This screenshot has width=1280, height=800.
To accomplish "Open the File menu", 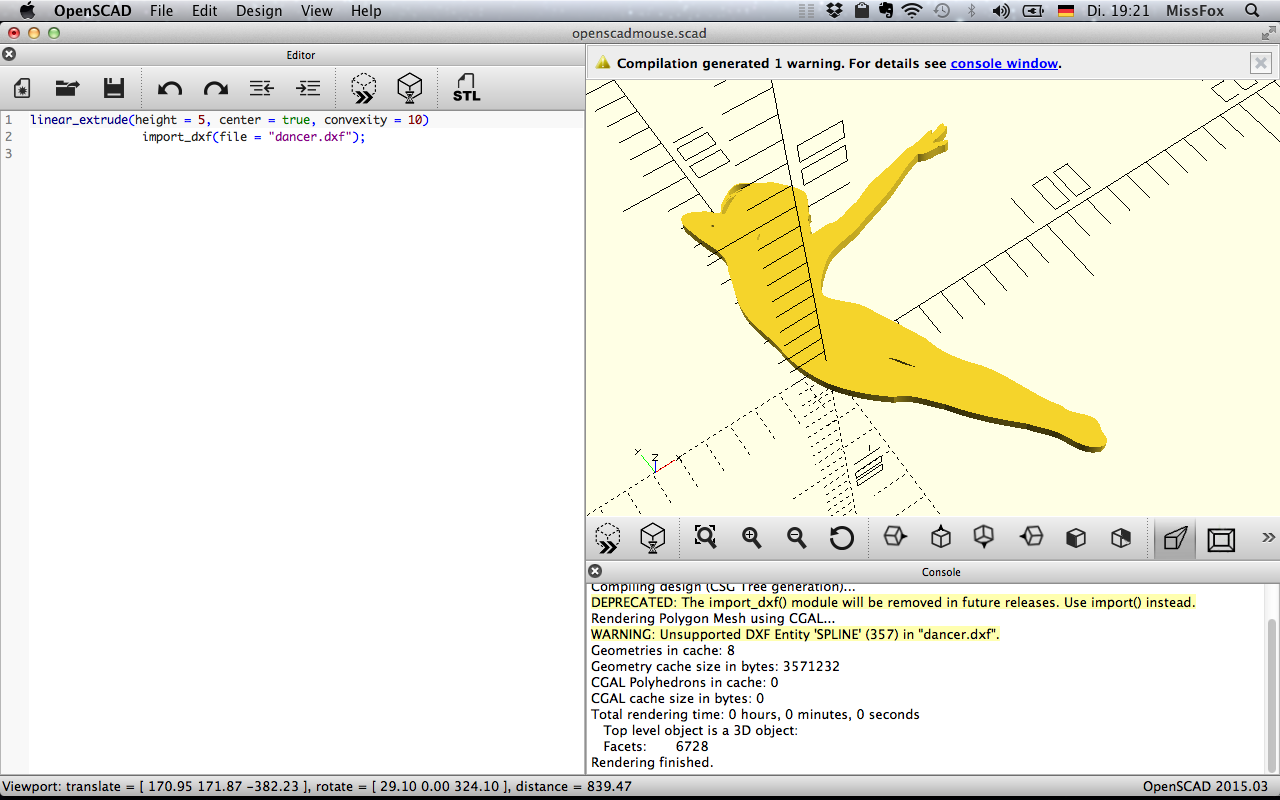I will 161,11.
